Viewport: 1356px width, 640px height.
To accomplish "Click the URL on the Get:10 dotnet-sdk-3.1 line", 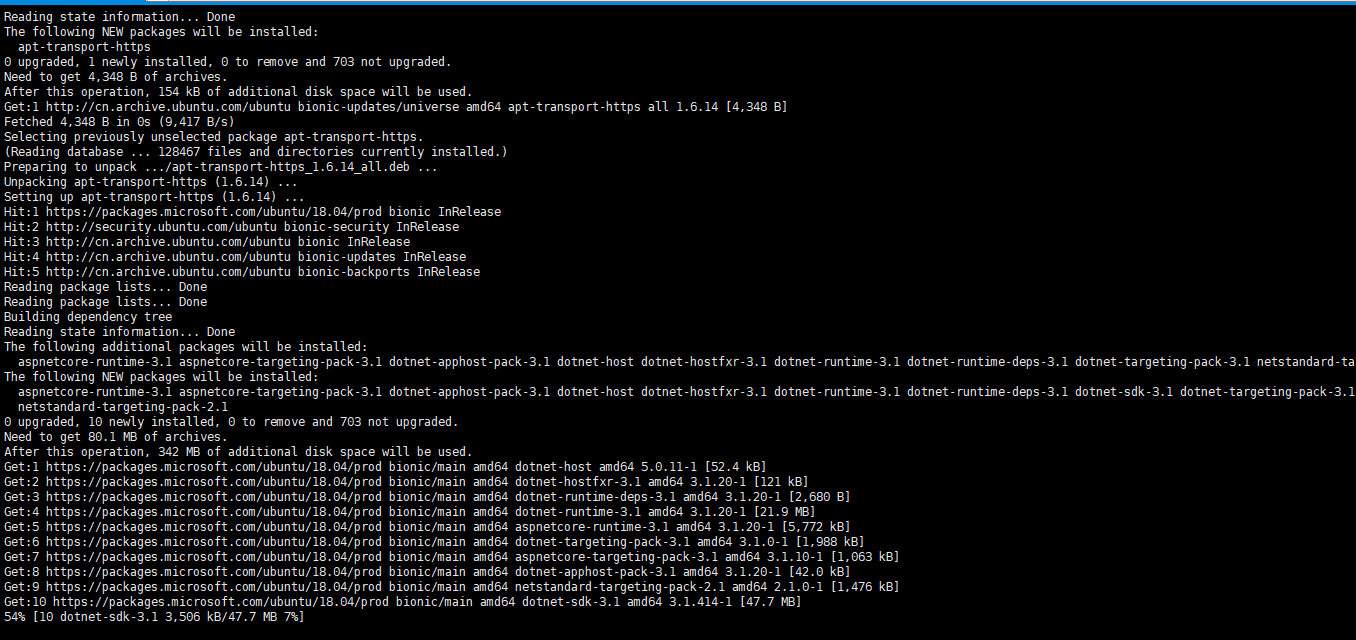I will tap(214, 602).
